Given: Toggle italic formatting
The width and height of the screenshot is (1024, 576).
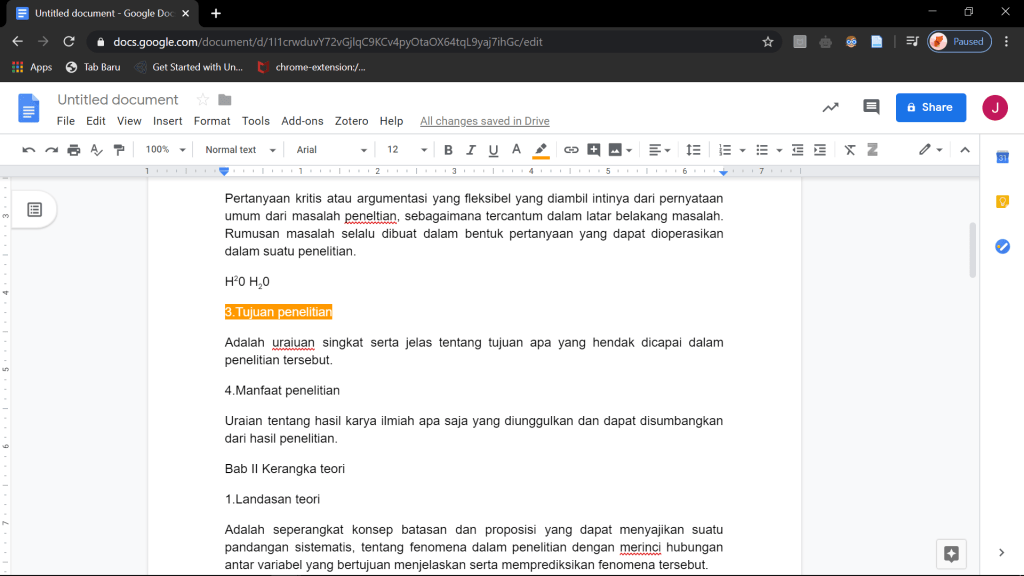Looking at the screenshot, I should tap(471, 150).
